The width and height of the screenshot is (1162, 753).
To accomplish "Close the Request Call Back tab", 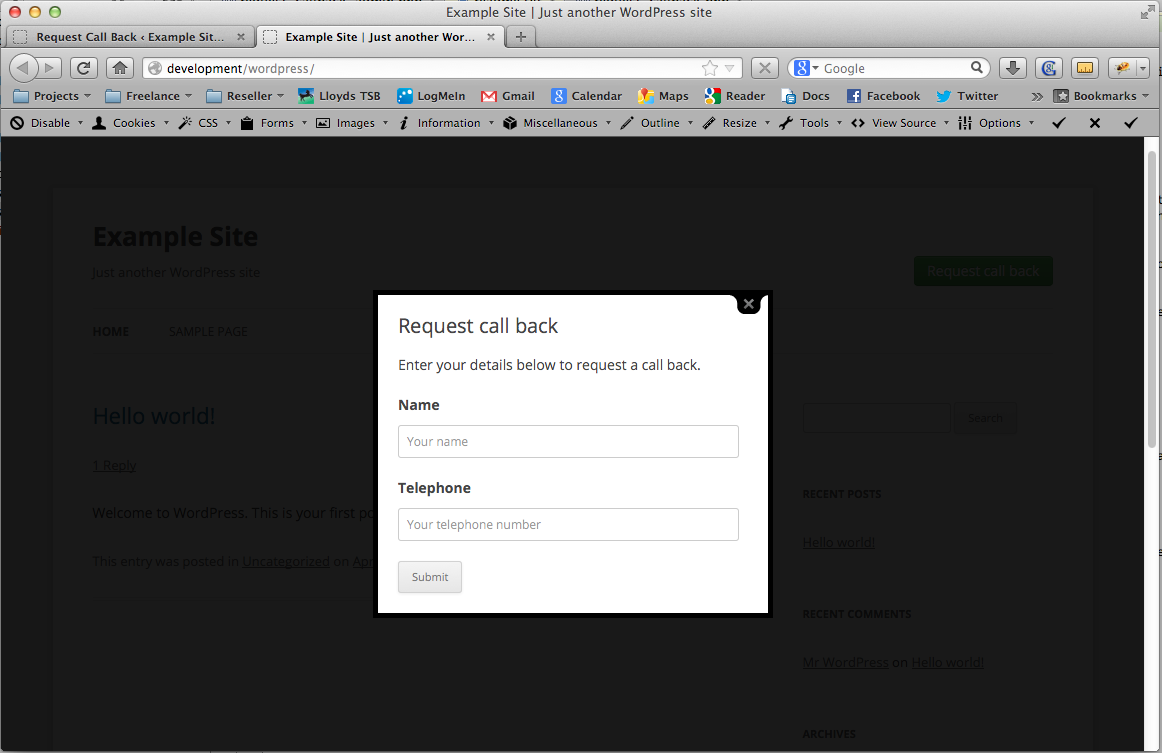I will pos(241,36).
